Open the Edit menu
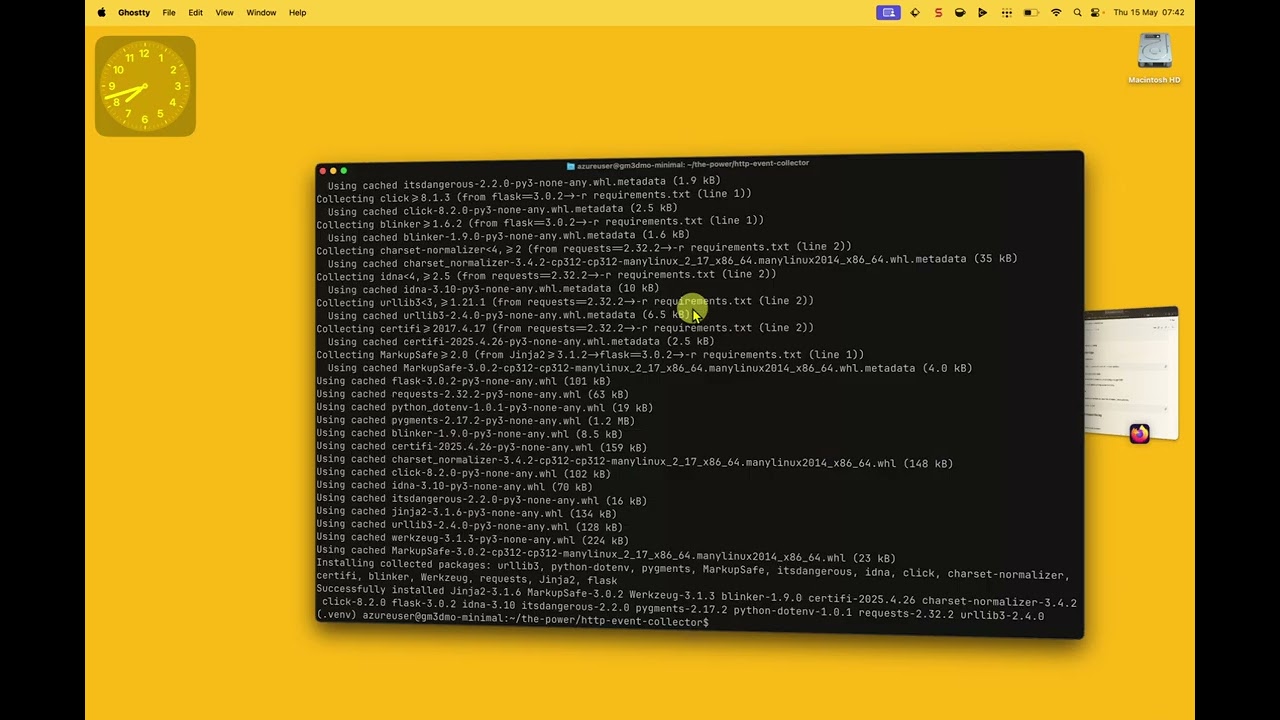 [196, 12]
